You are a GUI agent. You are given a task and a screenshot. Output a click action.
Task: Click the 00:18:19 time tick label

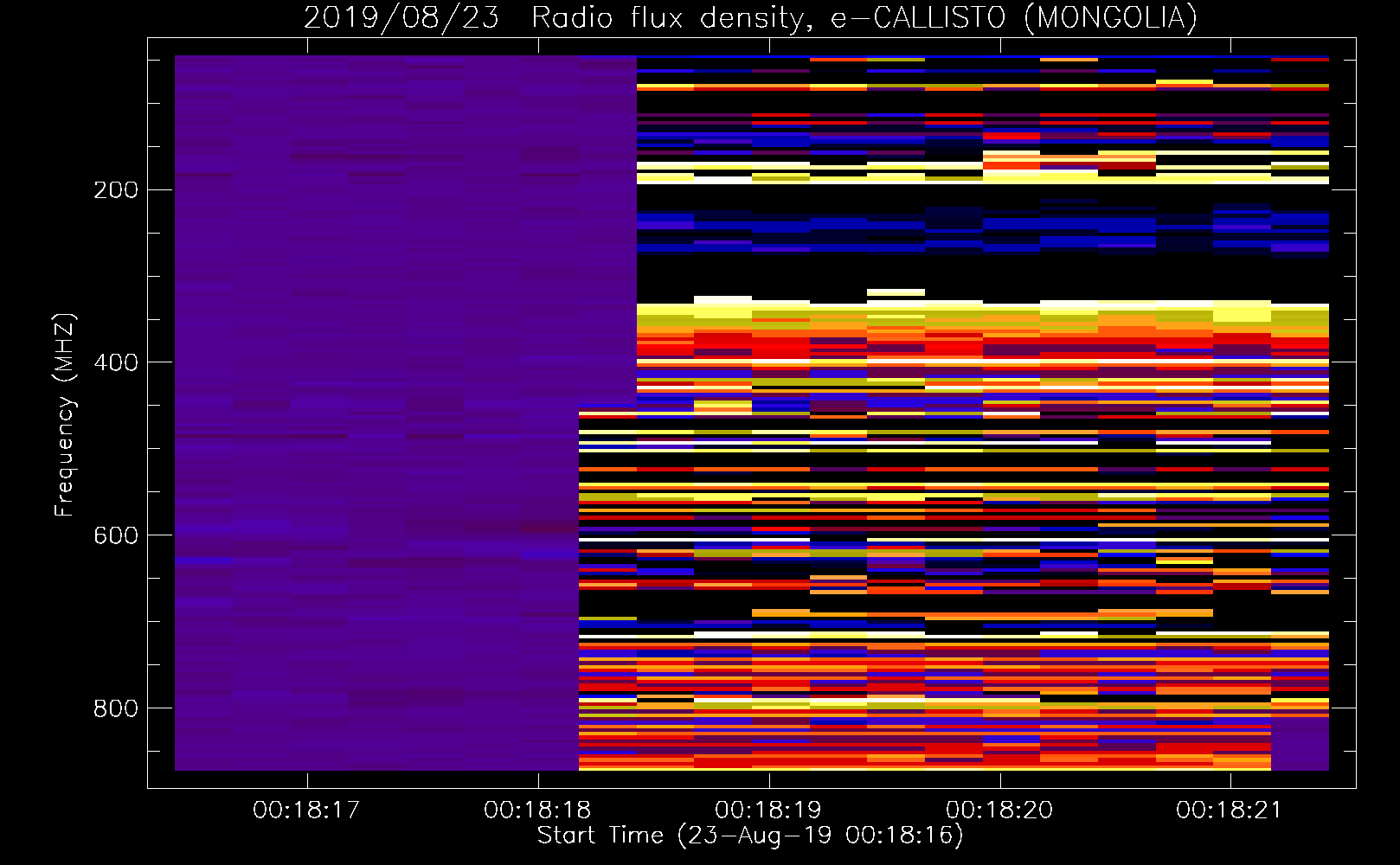(768, 811)
